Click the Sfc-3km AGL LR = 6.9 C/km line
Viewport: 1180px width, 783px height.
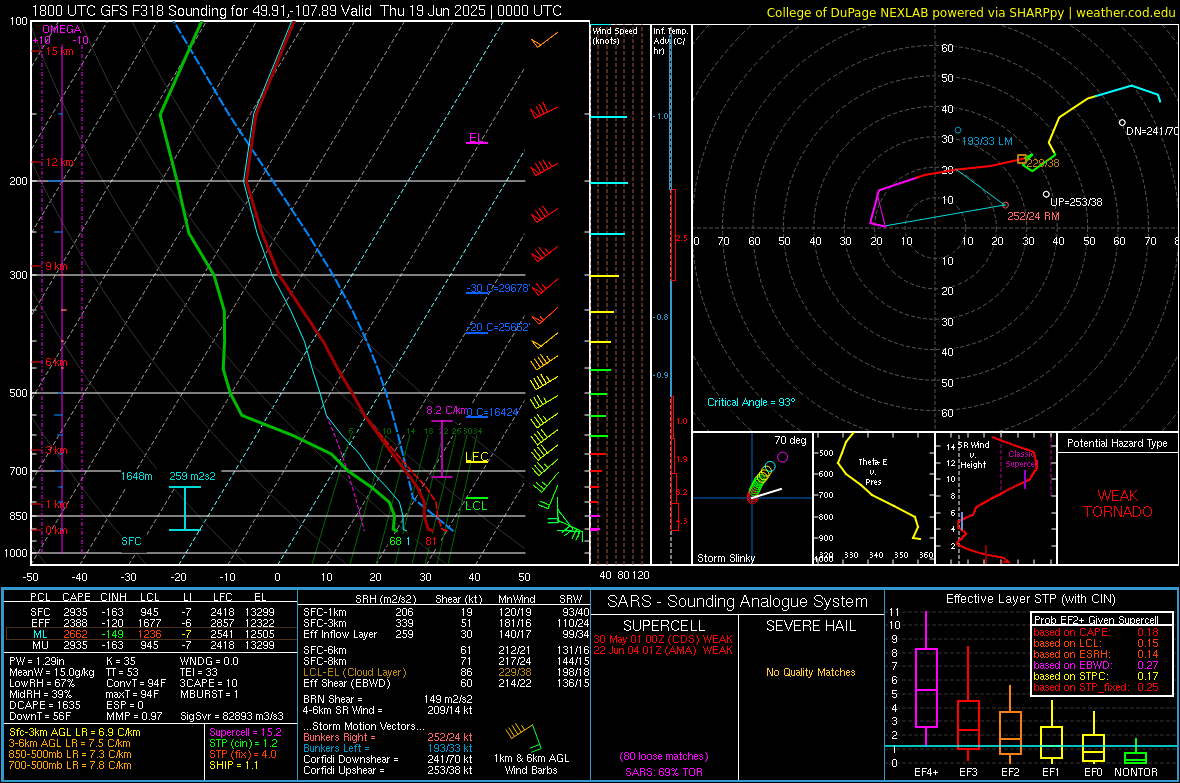(x=75, y=732)
